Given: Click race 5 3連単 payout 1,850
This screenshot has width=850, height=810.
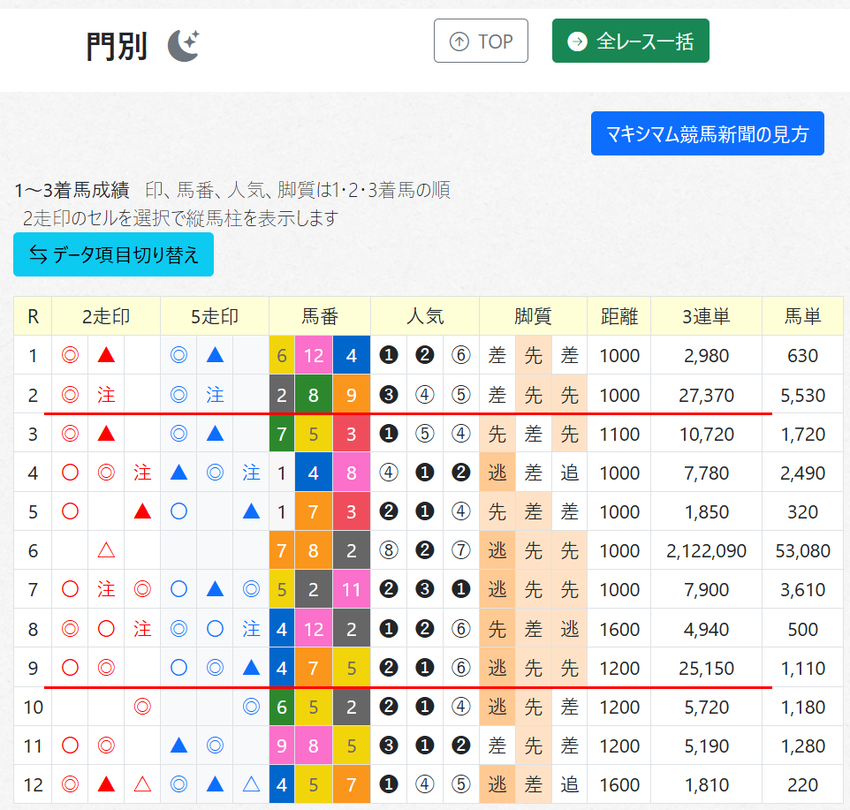Looking at the screenshot, I should tap(706, 511).
